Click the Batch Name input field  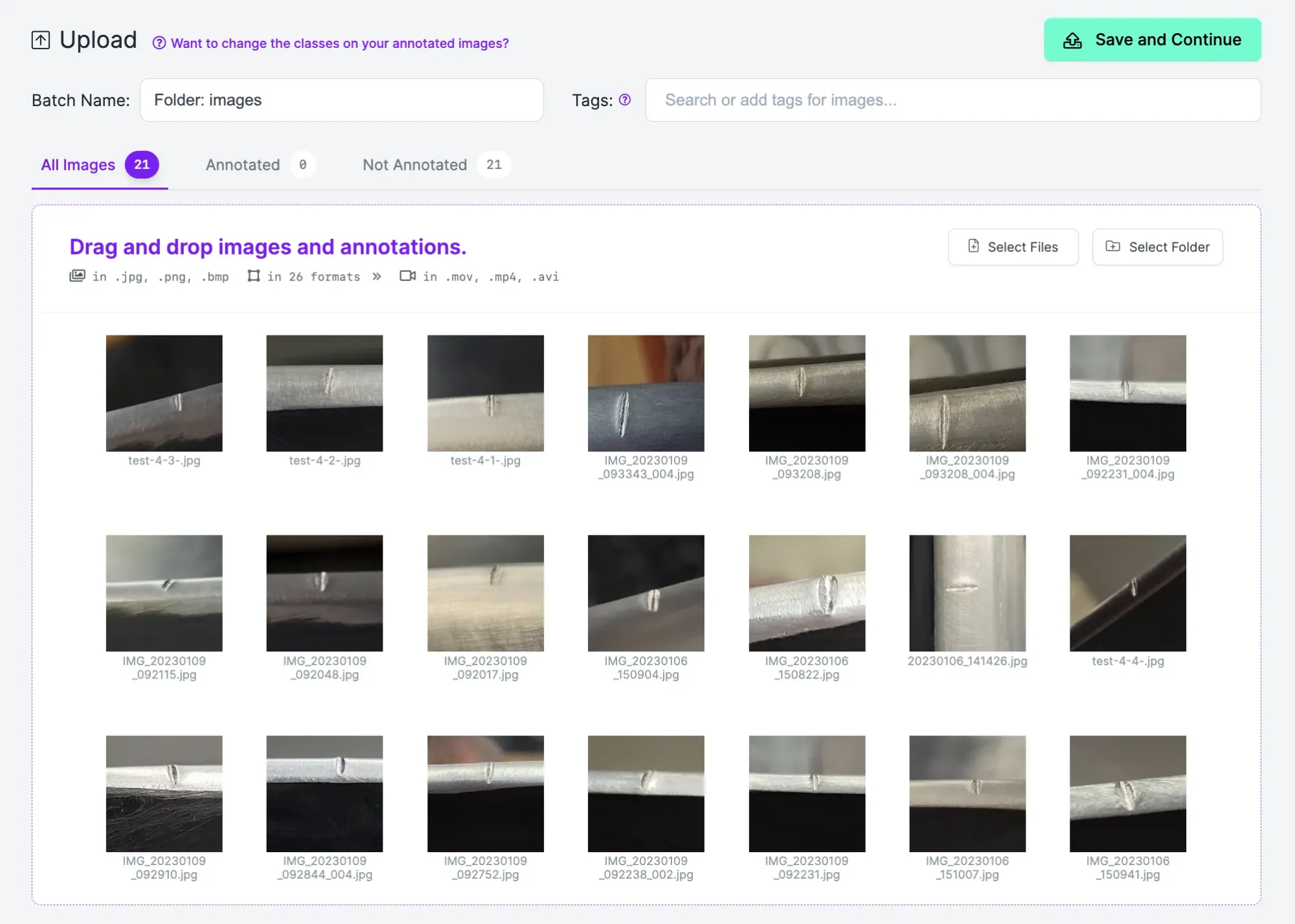coord(341,100)
